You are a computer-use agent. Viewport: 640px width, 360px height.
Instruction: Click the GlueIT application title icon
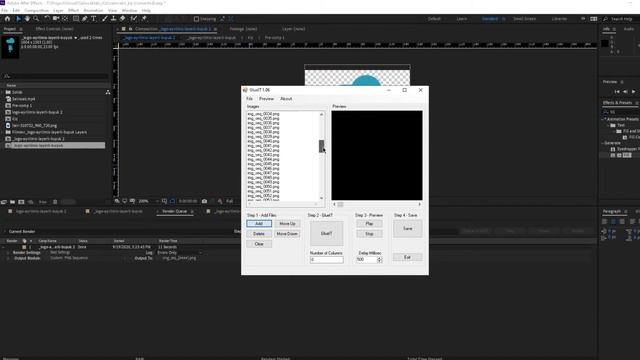click(x=245, y=90)
